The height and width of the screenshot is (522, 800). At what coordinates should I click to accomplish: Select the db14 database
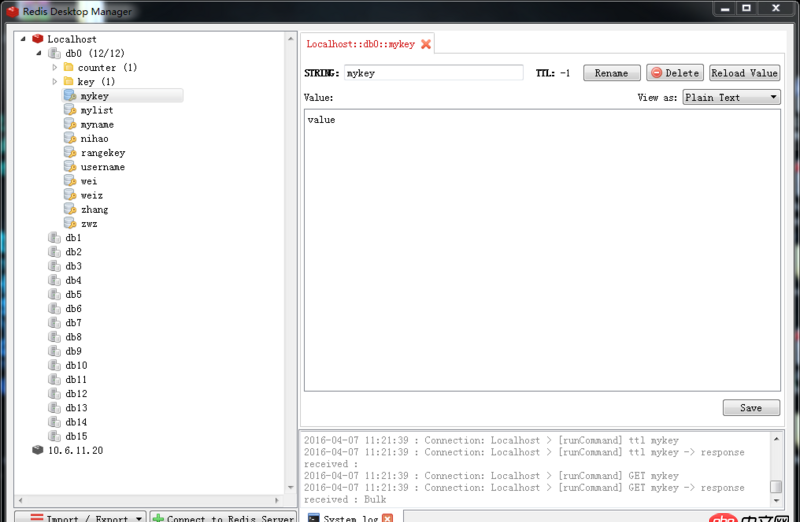pos(76,422)
